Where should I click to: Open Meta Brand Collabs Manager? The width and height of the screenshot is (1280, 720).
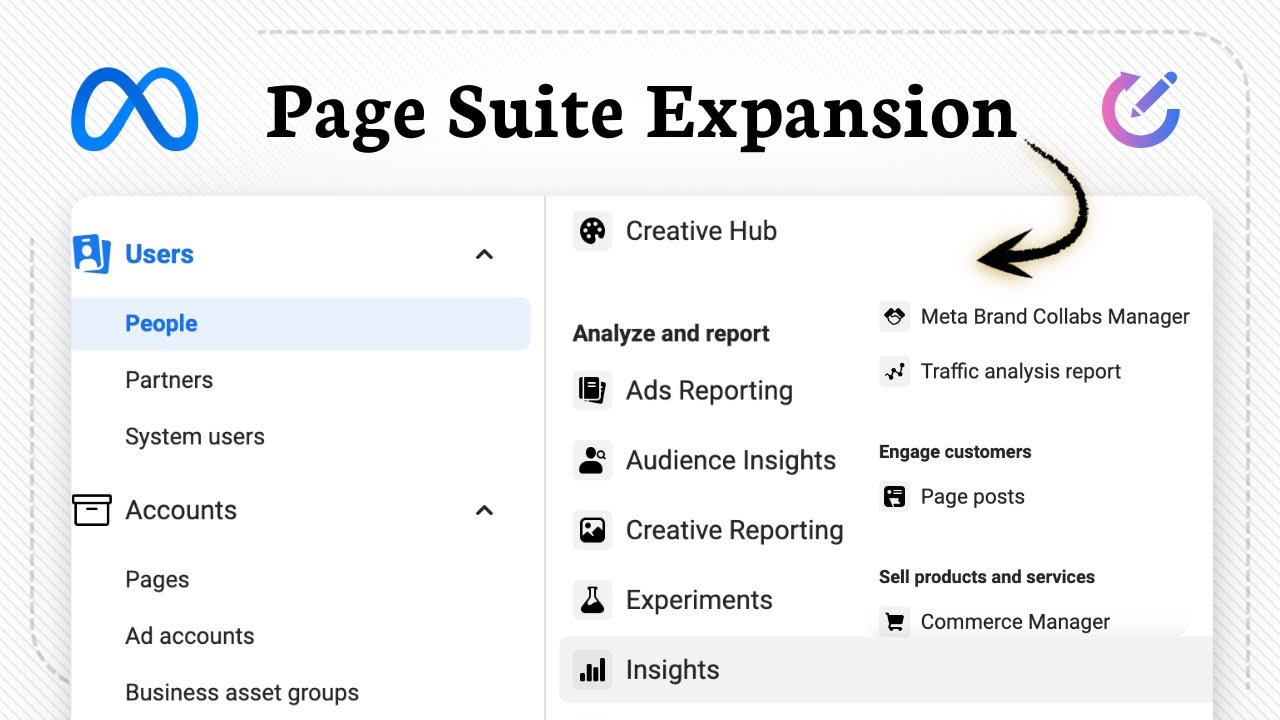[1055, 317]
